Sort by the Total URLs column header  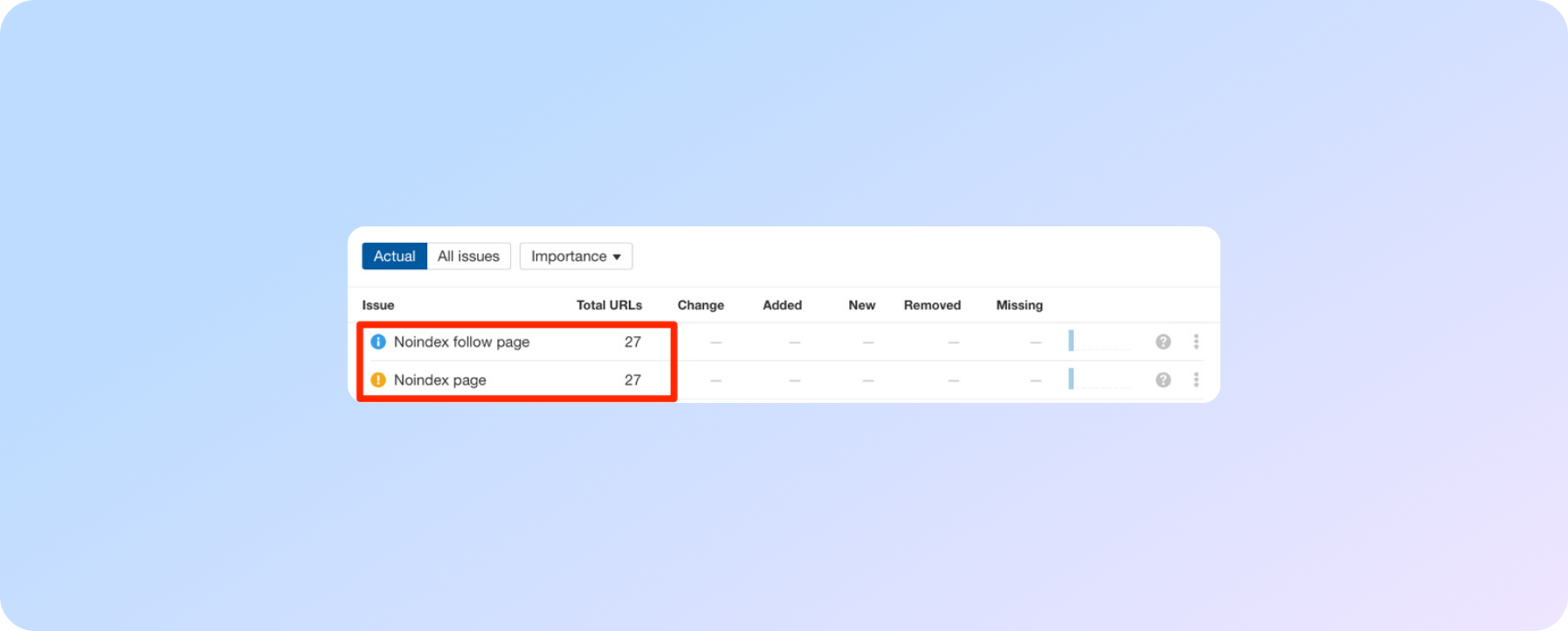pos(609,305)
